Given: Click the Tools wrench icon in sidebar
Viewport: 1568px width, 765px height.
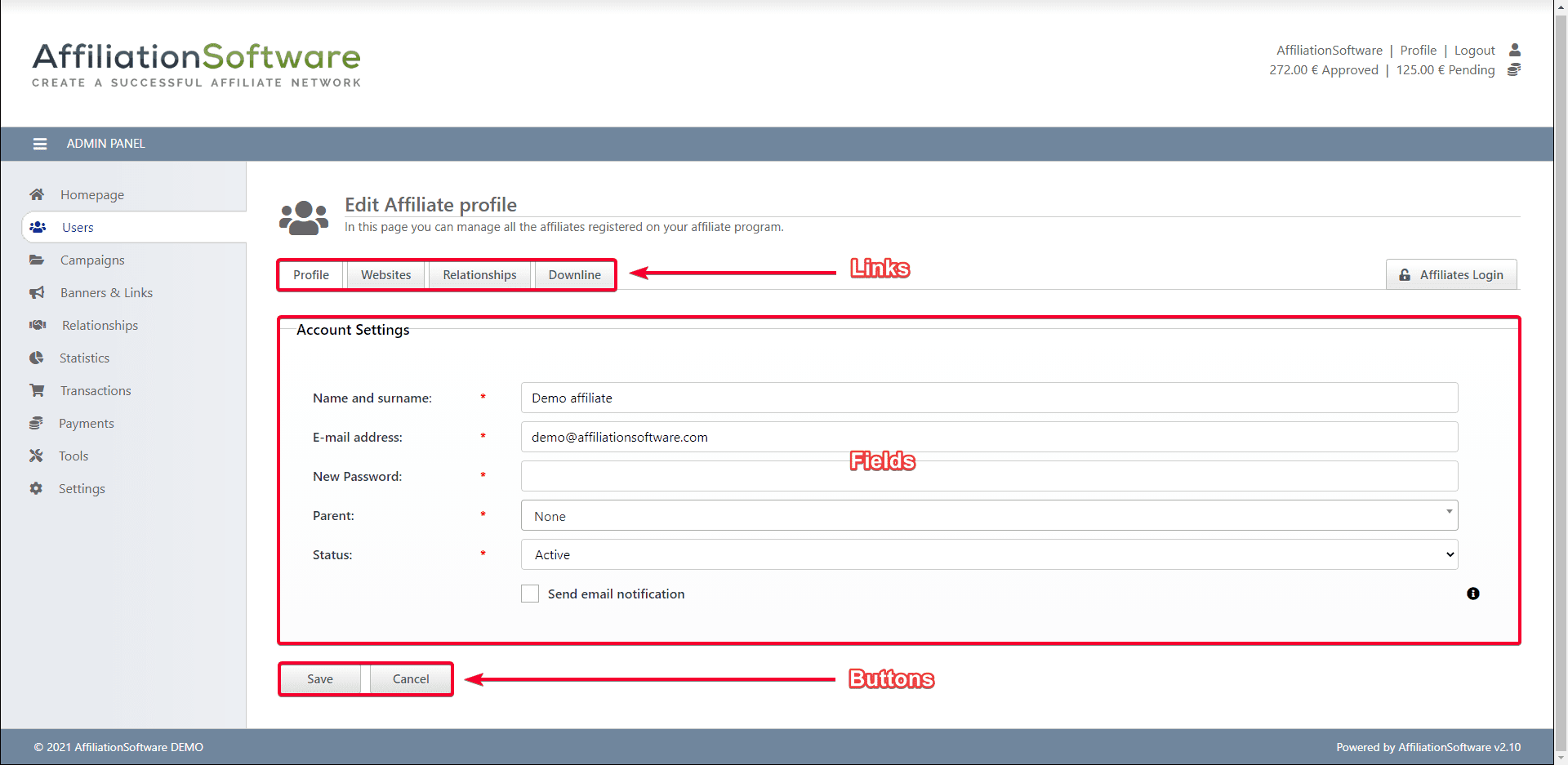Looking at the screenshot, I should [36, 456].
